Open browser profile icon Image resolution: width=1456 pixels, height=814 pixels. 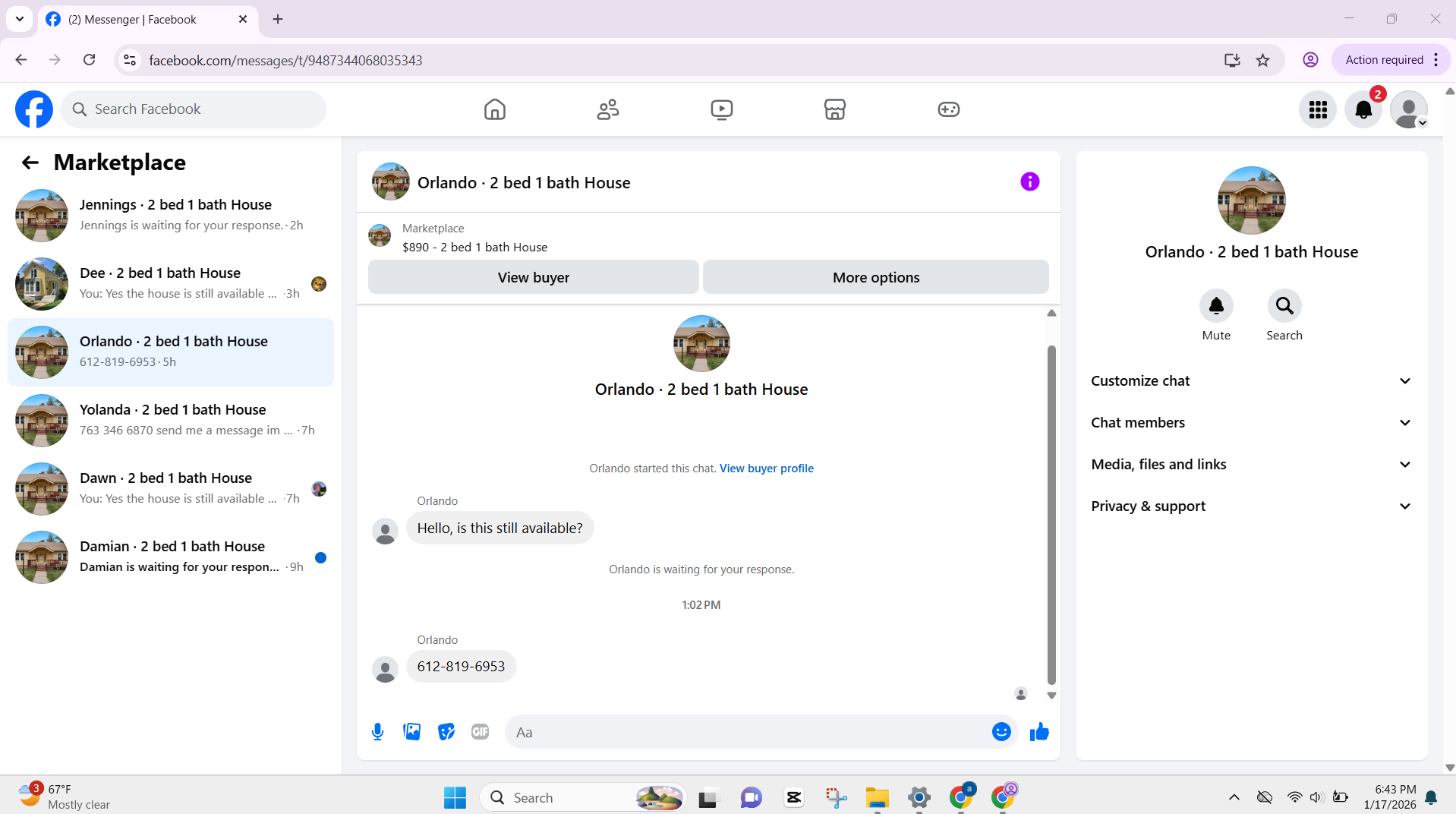tap(1310, 60)
